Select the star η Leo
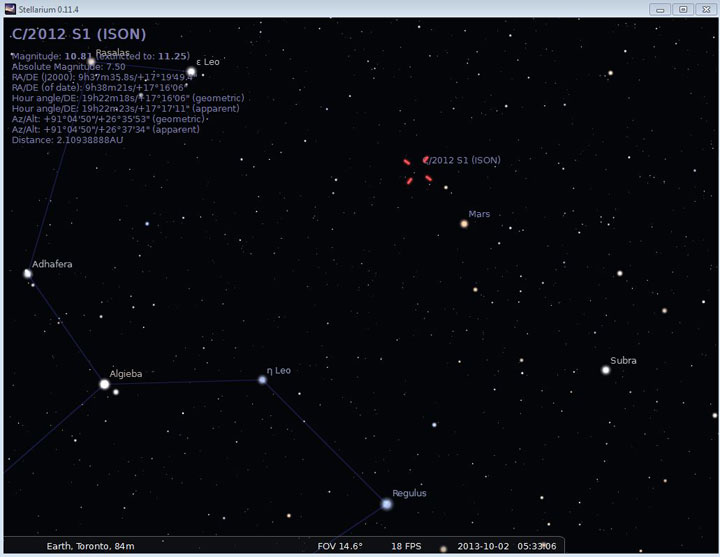 [x=263, y=380]
